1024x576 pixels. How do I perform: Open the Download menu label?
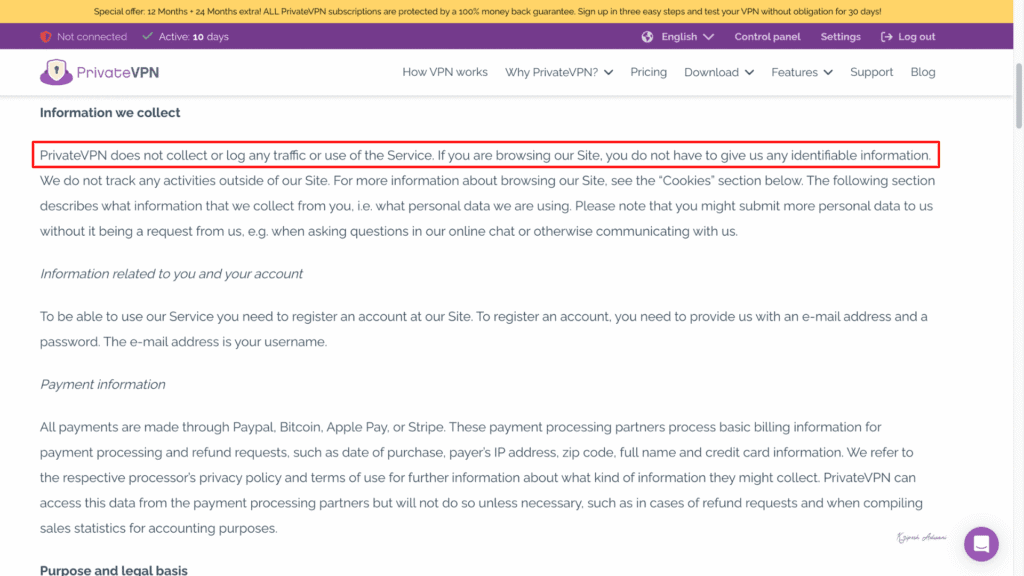click(x=711, y=72)
